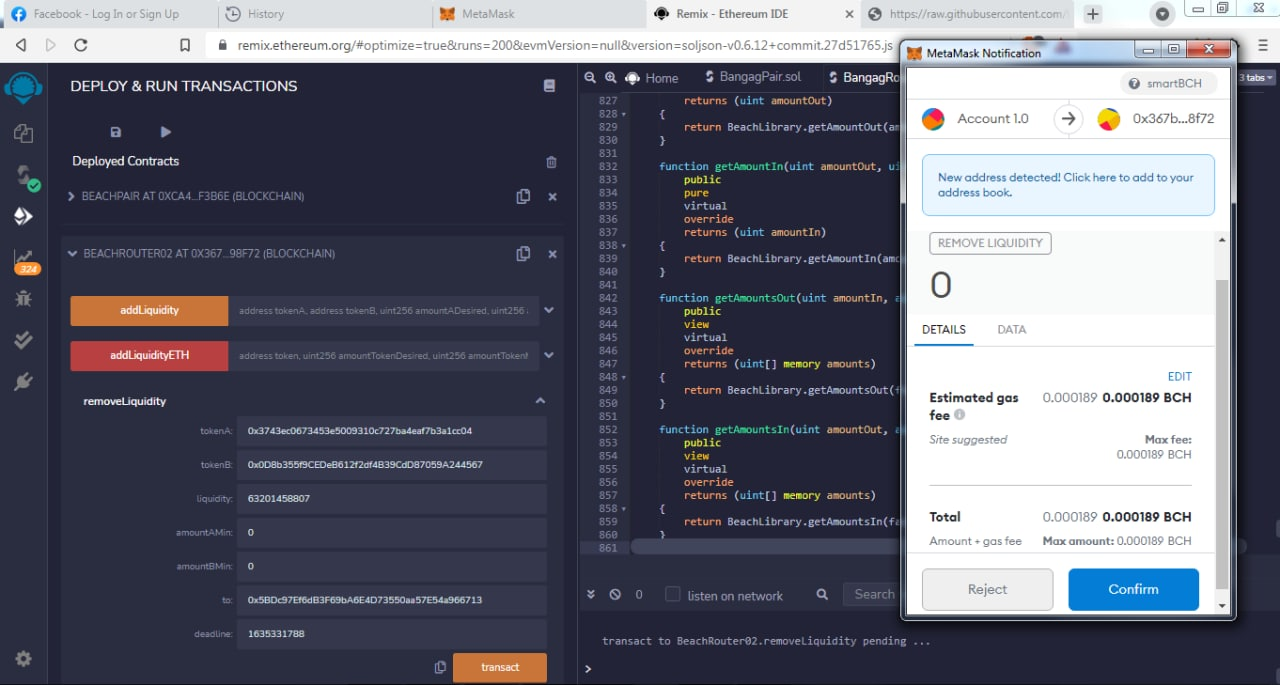Open Remix settings gear icon

23,659
